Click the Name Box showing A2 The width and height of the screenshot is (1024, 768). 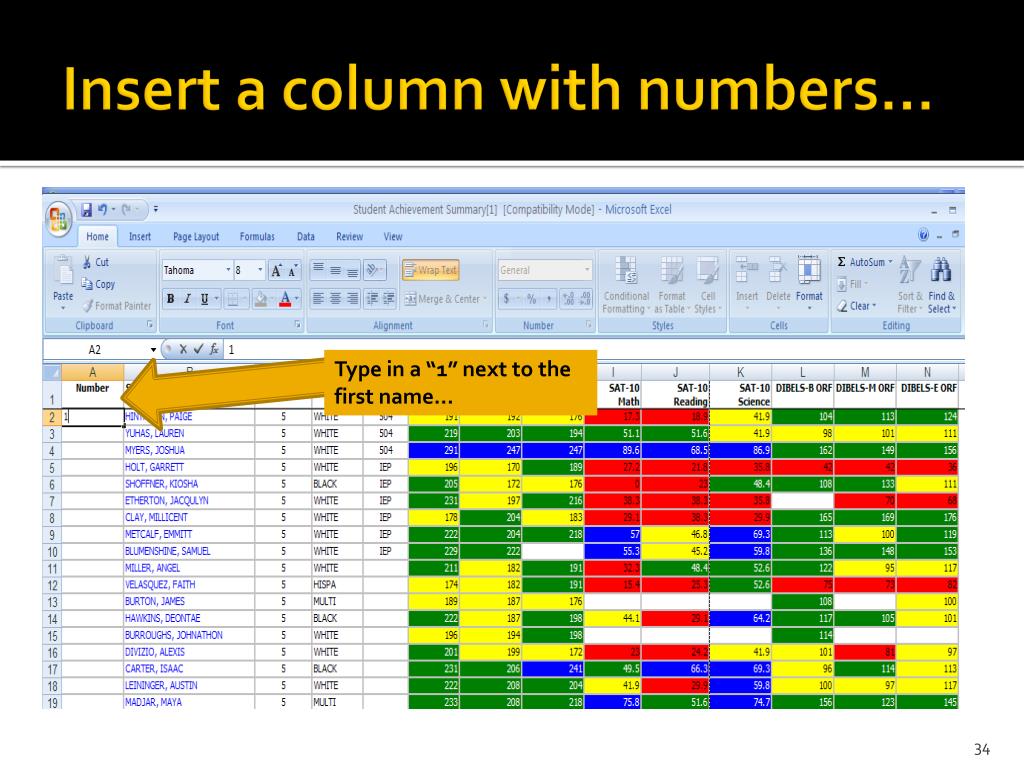pos(95,349)
